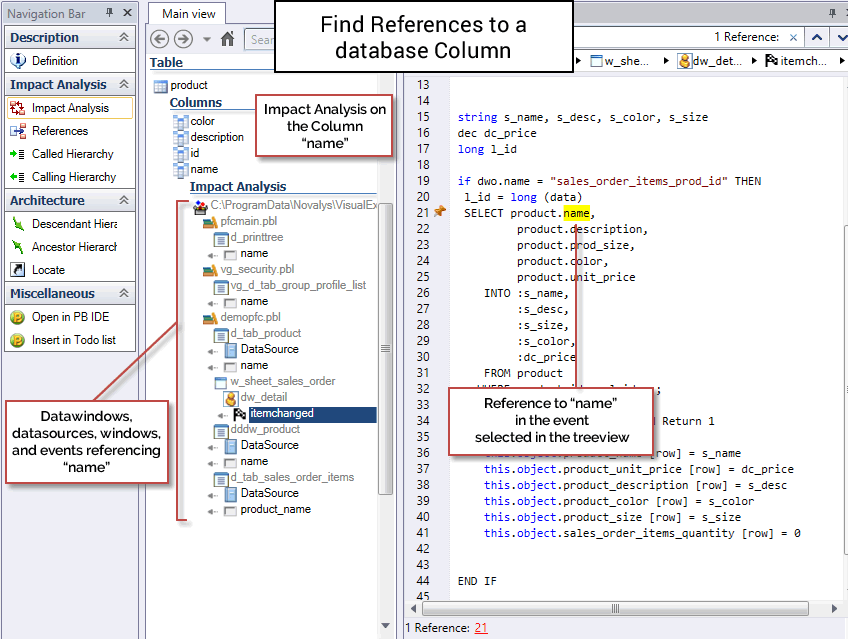Open References from the navigation list
Viewport: 848px width, 639px height.
coord(59,131)
